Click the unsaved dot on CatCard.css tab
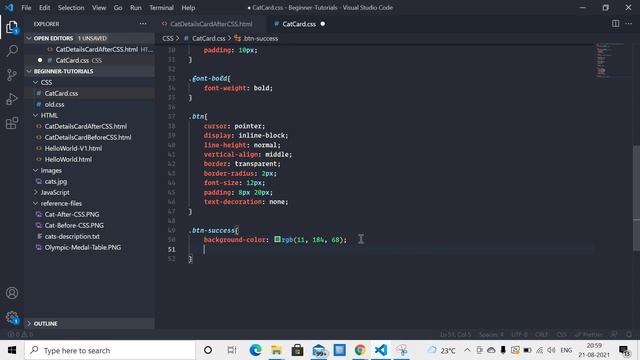The height and width of the screenshot is (360, 640). 323,24
